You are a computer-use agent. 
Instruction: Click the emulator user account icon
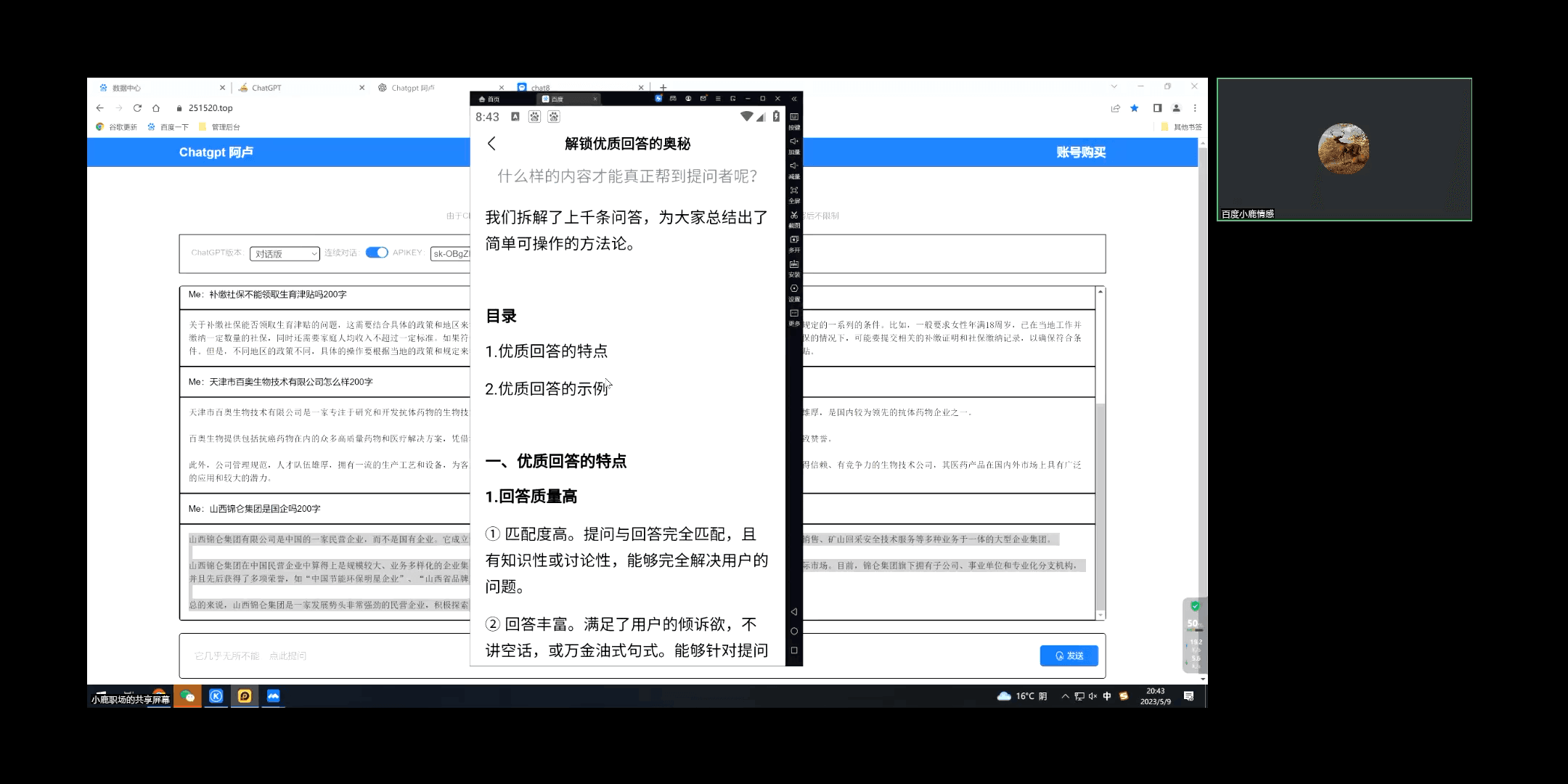pos(688,99)
